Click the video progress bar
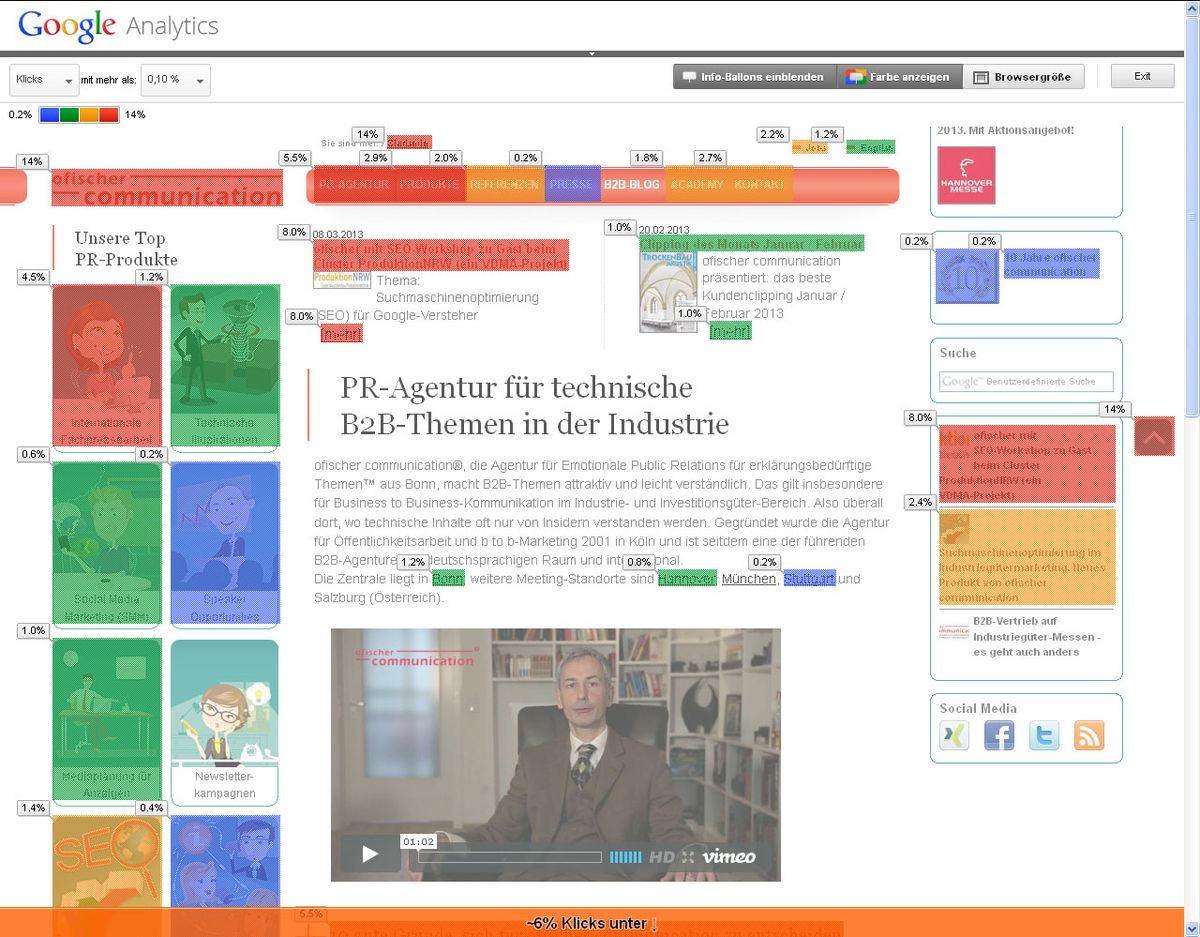Image resolution: width=1200 pixels, height=937 pixels. [510, 857]
